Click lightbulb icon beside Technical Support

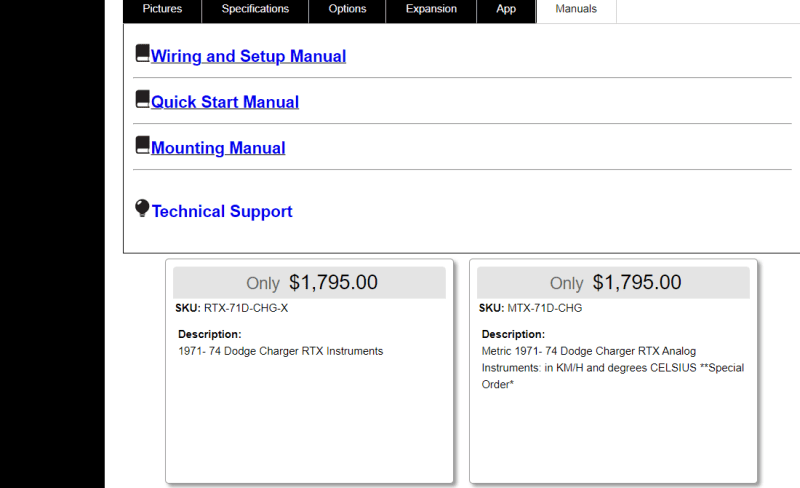(x=142, y=208)
